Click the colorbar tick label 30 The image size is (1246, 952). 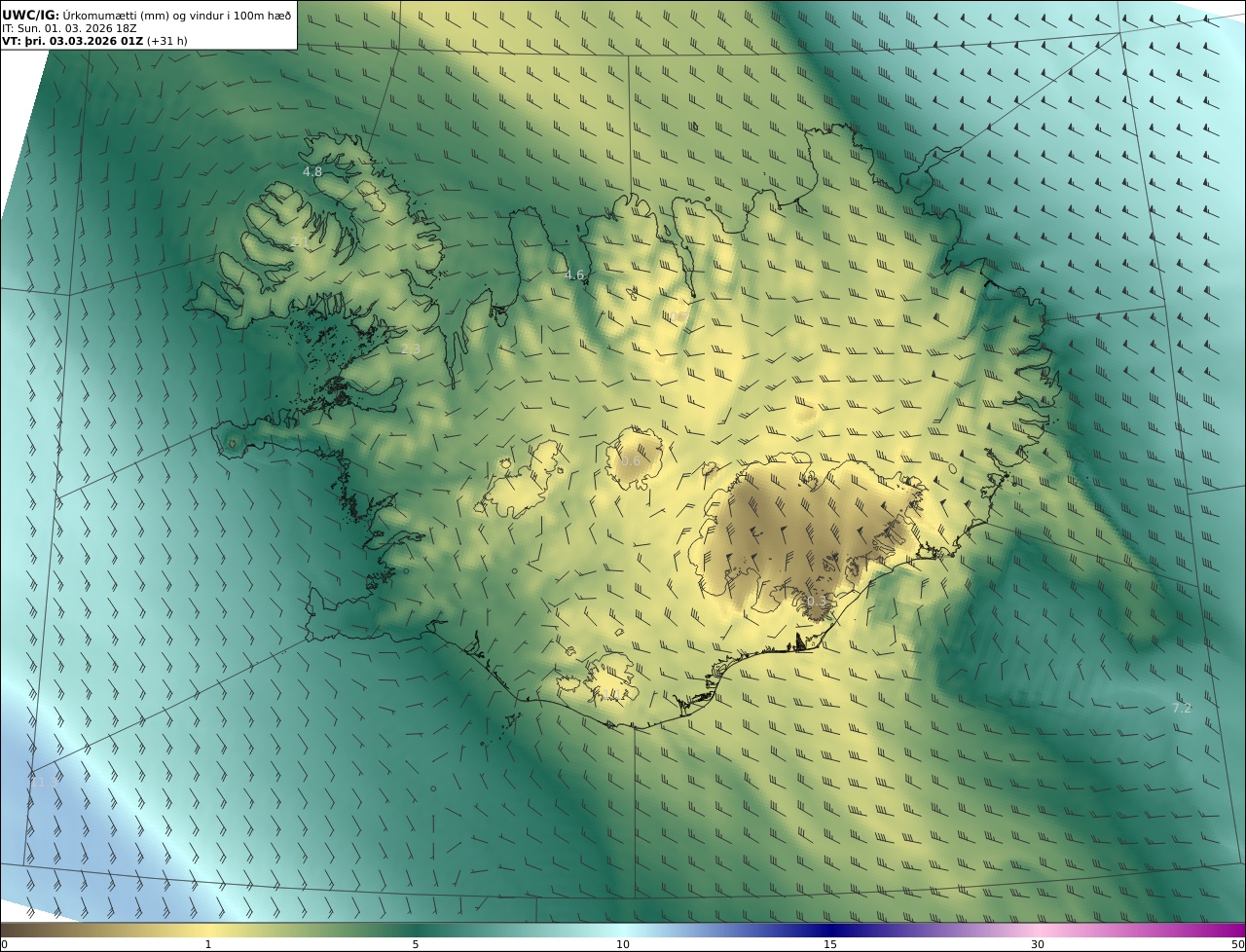(x=1038, y=945)
